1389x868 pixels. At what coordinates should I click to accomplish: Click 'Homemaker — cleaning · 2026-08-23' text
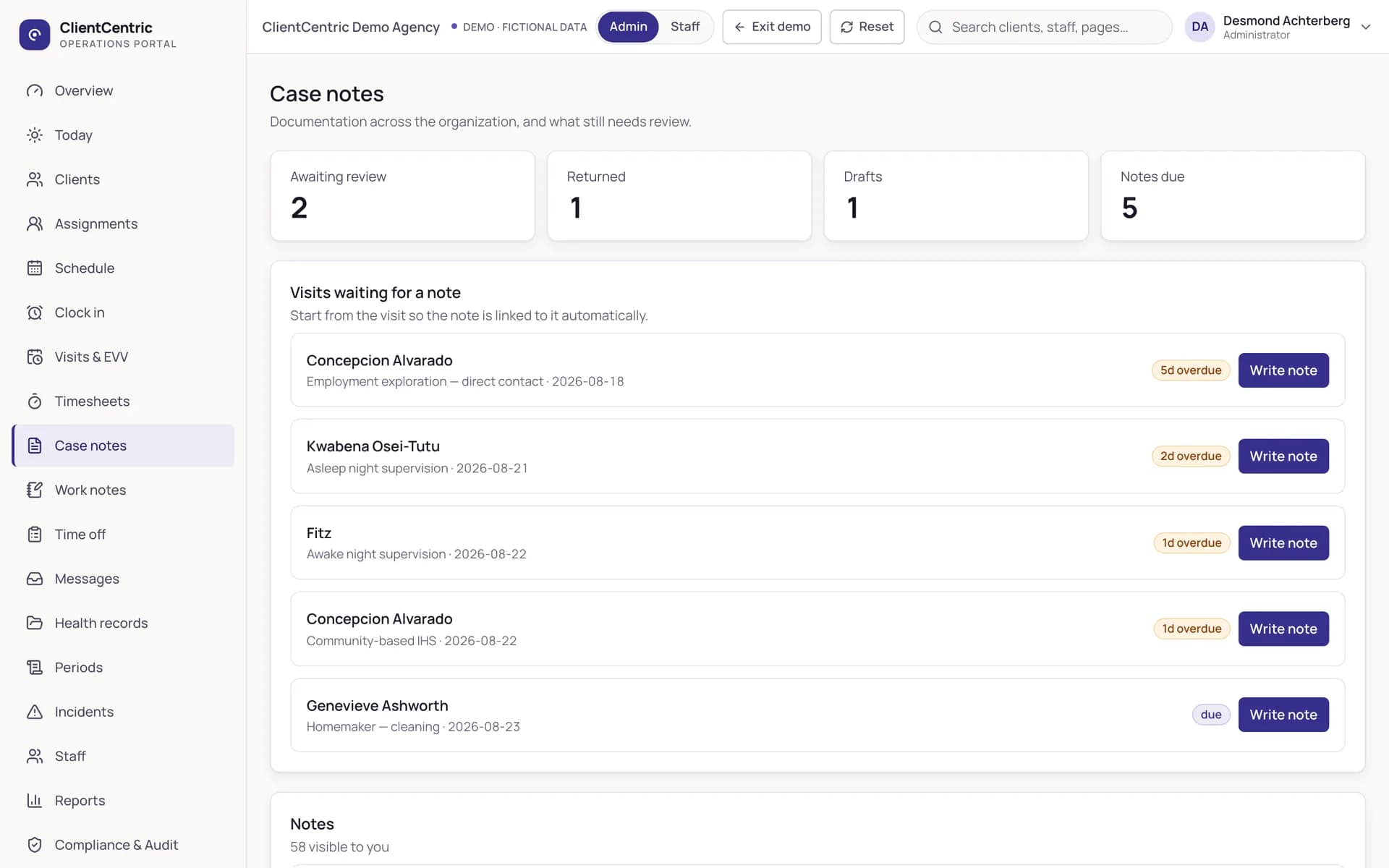coord(413,726)
